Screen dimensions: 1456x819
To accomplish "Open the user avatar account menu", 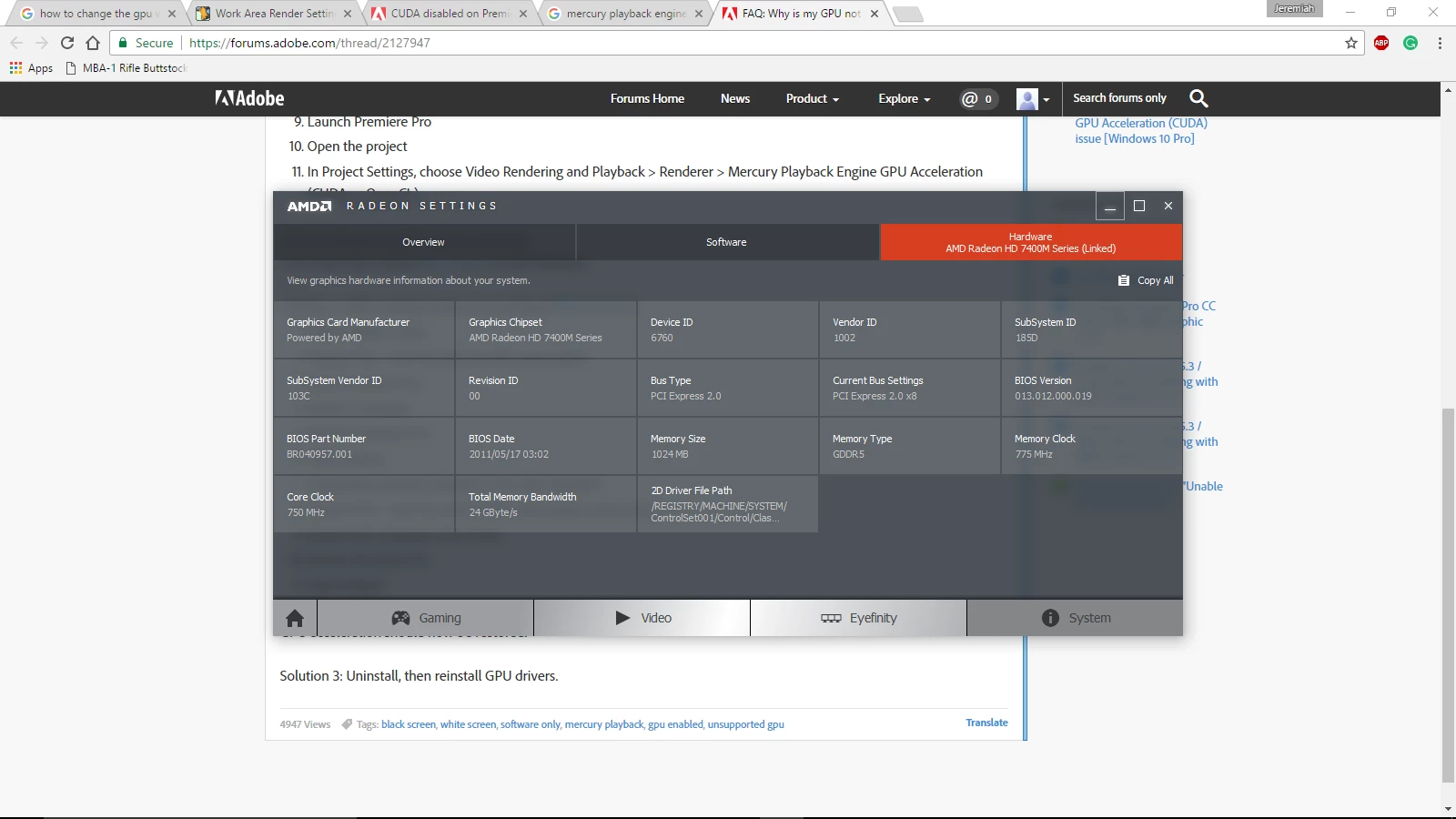I will point(1034,98).
